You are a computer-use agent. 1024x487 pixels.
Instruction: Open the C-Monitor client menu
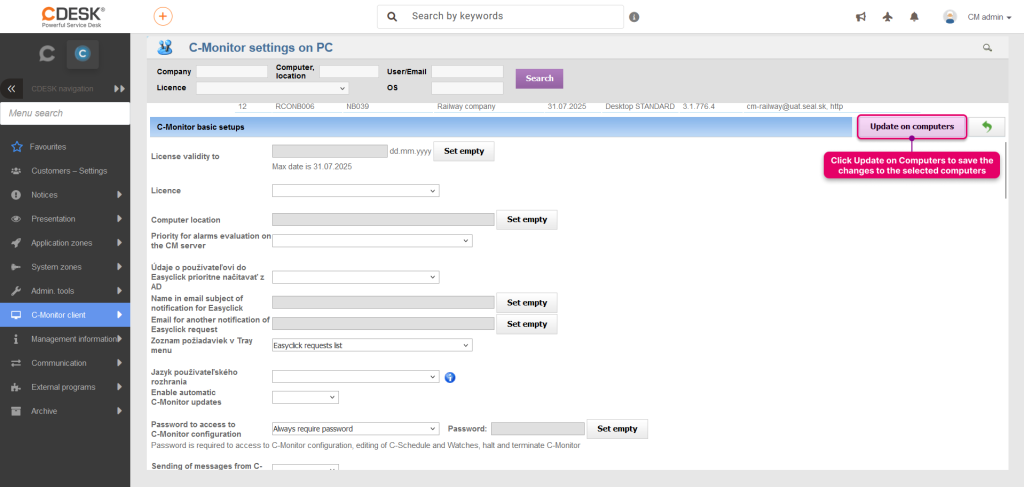pos(65,315)
